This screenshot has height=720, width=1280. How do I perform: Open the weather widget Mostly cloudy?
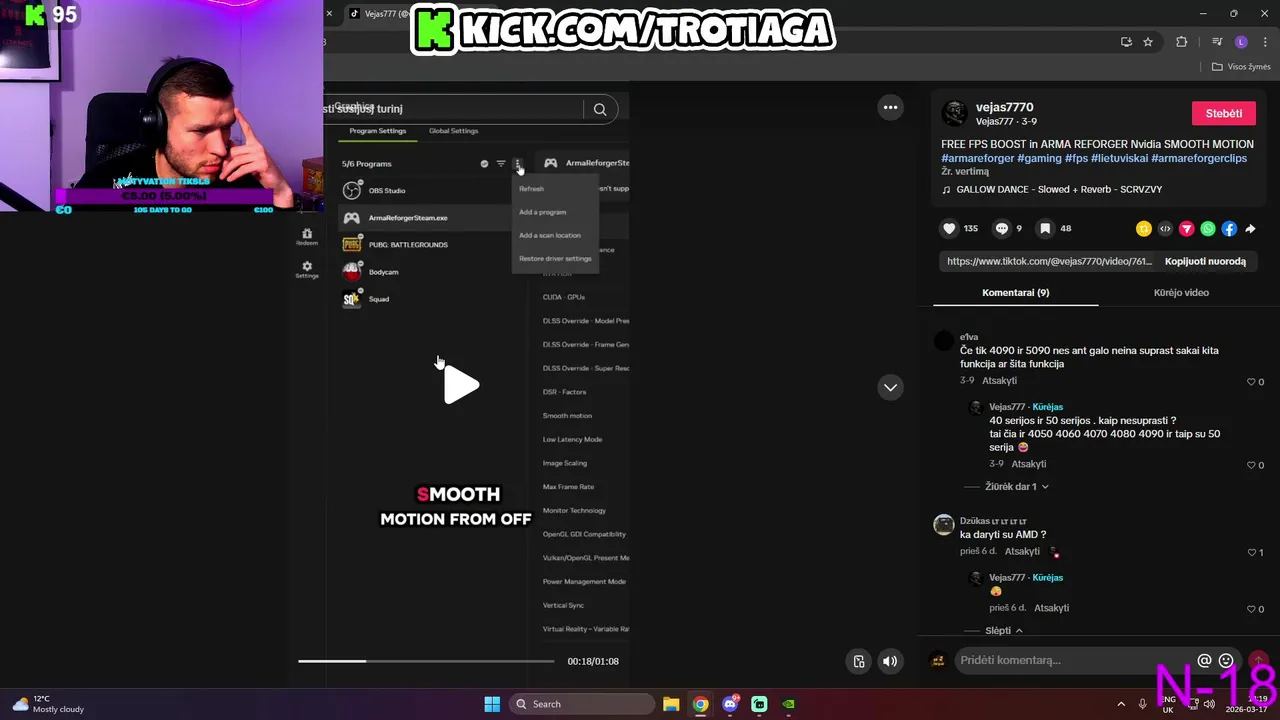tap(48, 704)
